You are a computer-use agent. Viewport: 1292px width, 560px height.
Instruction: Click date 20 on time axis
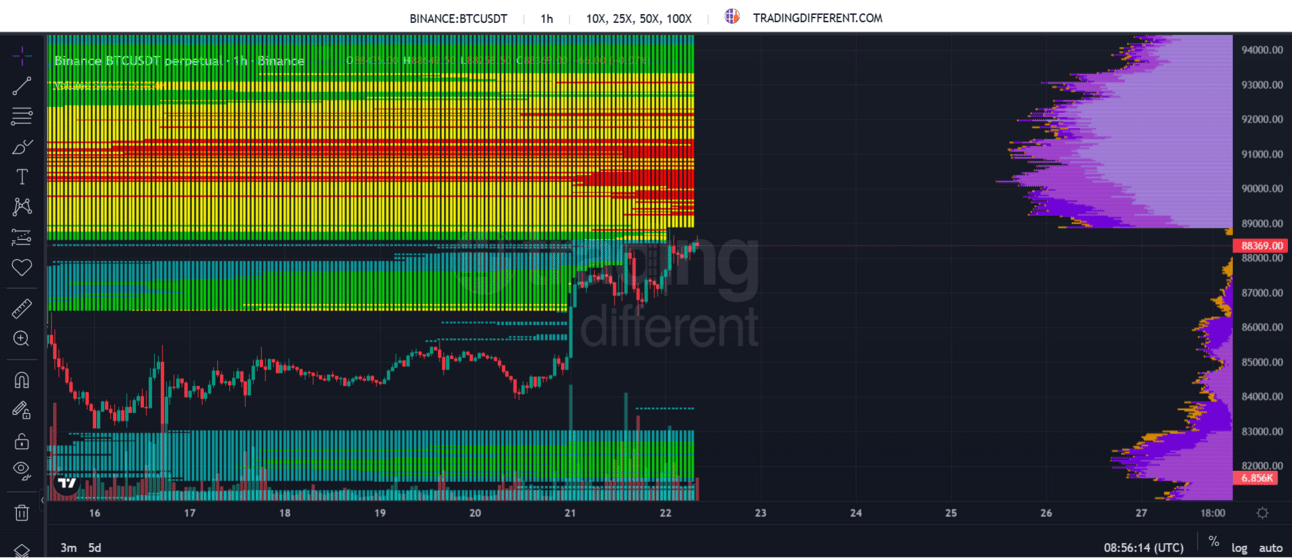click(475, 514)
